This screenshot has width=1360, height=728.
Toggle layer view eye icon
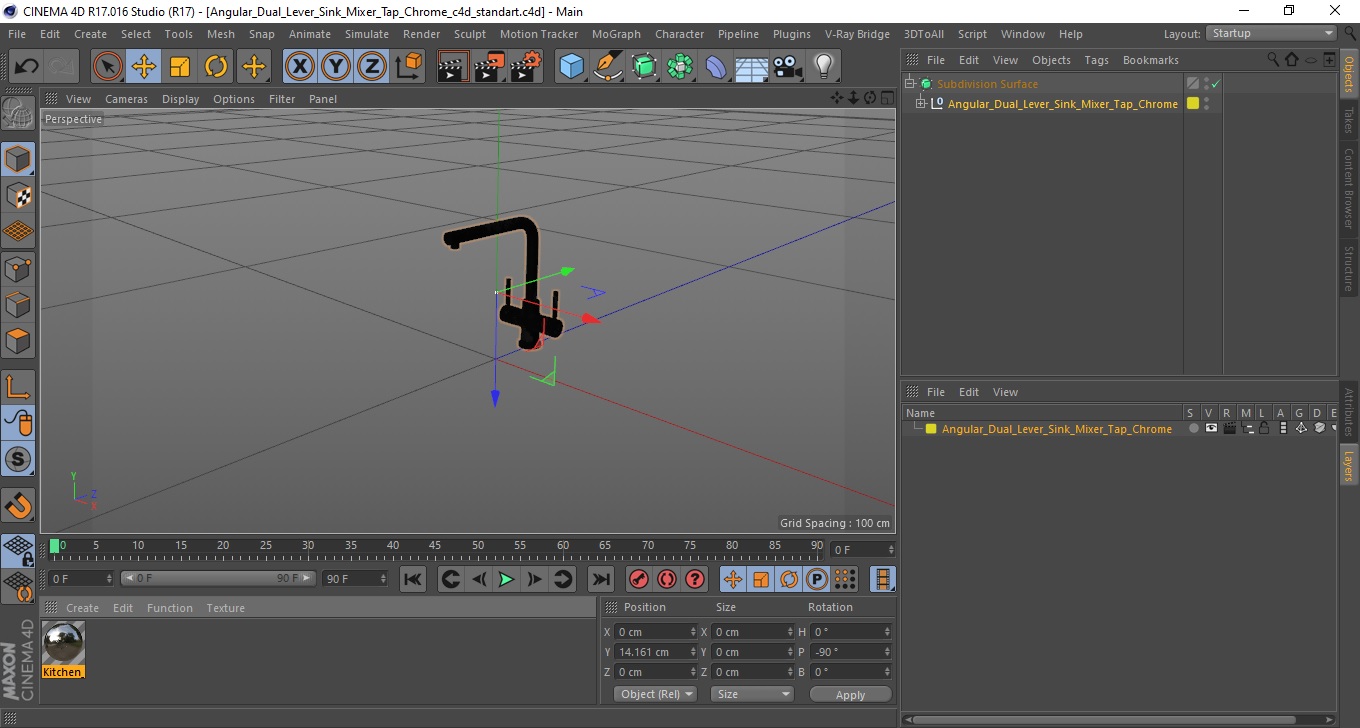click(1211, 428)
